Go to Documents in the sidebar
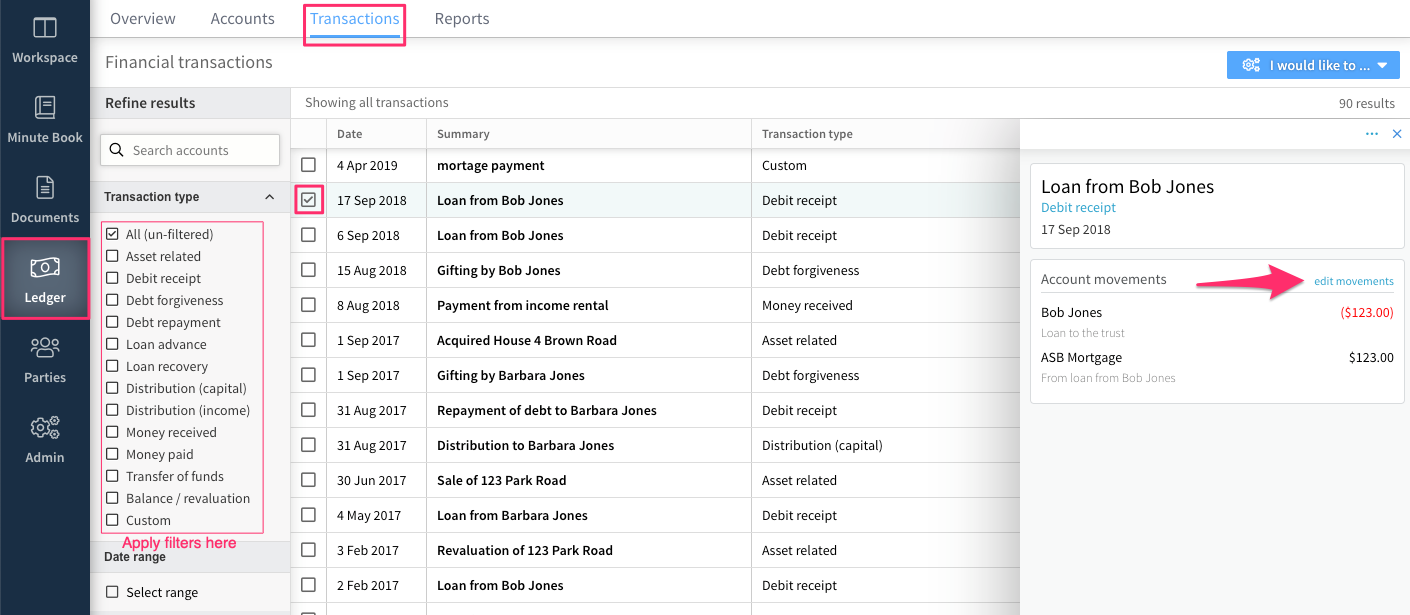Screen dimensions: 1410x615 [x=45, y=188]
